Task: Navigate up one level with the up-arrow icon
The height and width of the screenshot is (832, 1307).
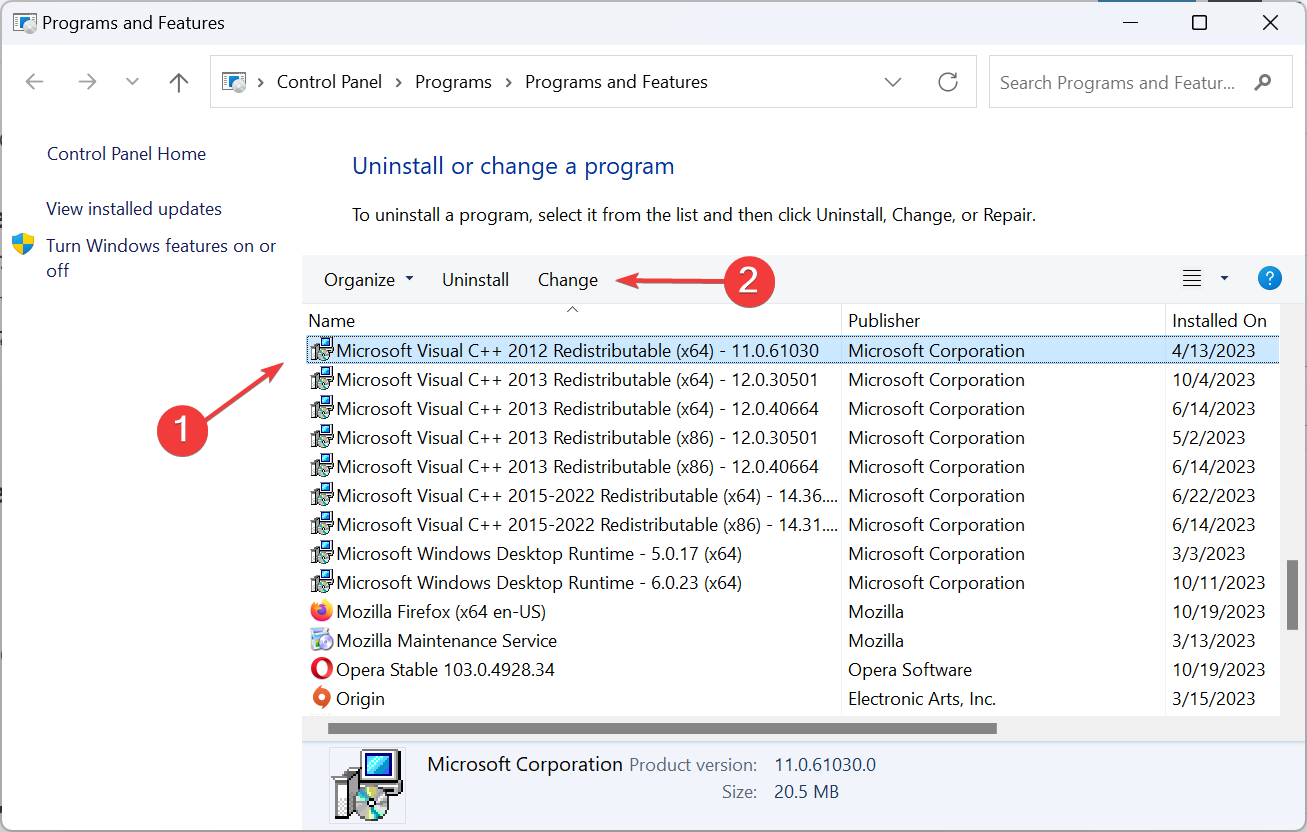Action: pos(178,82)
